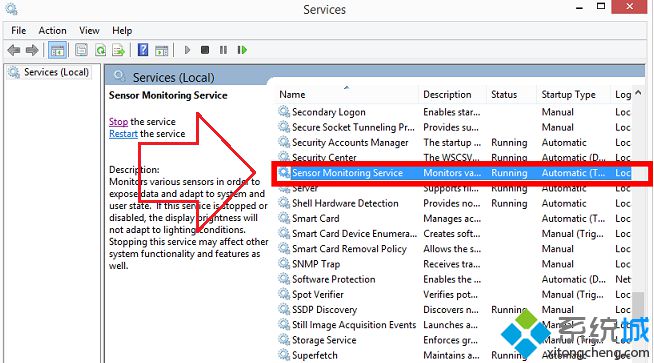The image size is (654, 363).
Task: Sort by the Log On As column header
Action: [623, 95]
